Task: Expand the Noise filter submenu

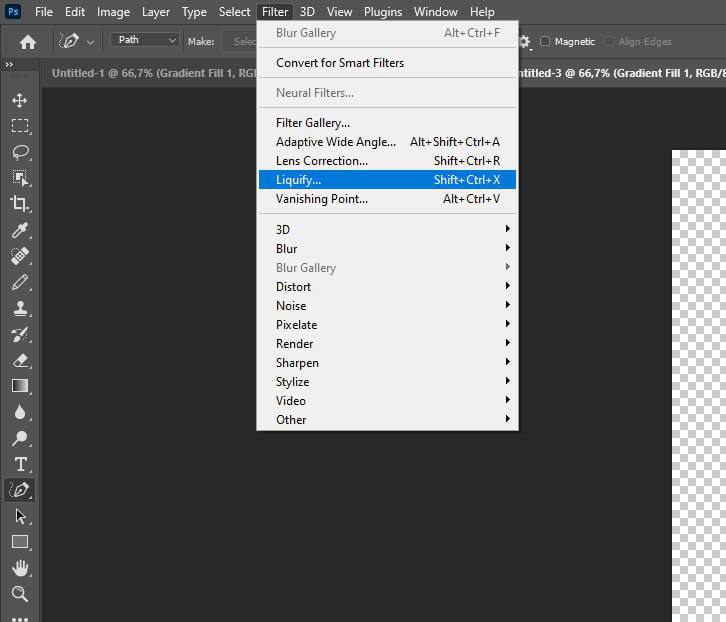Action: (x=387, y=306)
